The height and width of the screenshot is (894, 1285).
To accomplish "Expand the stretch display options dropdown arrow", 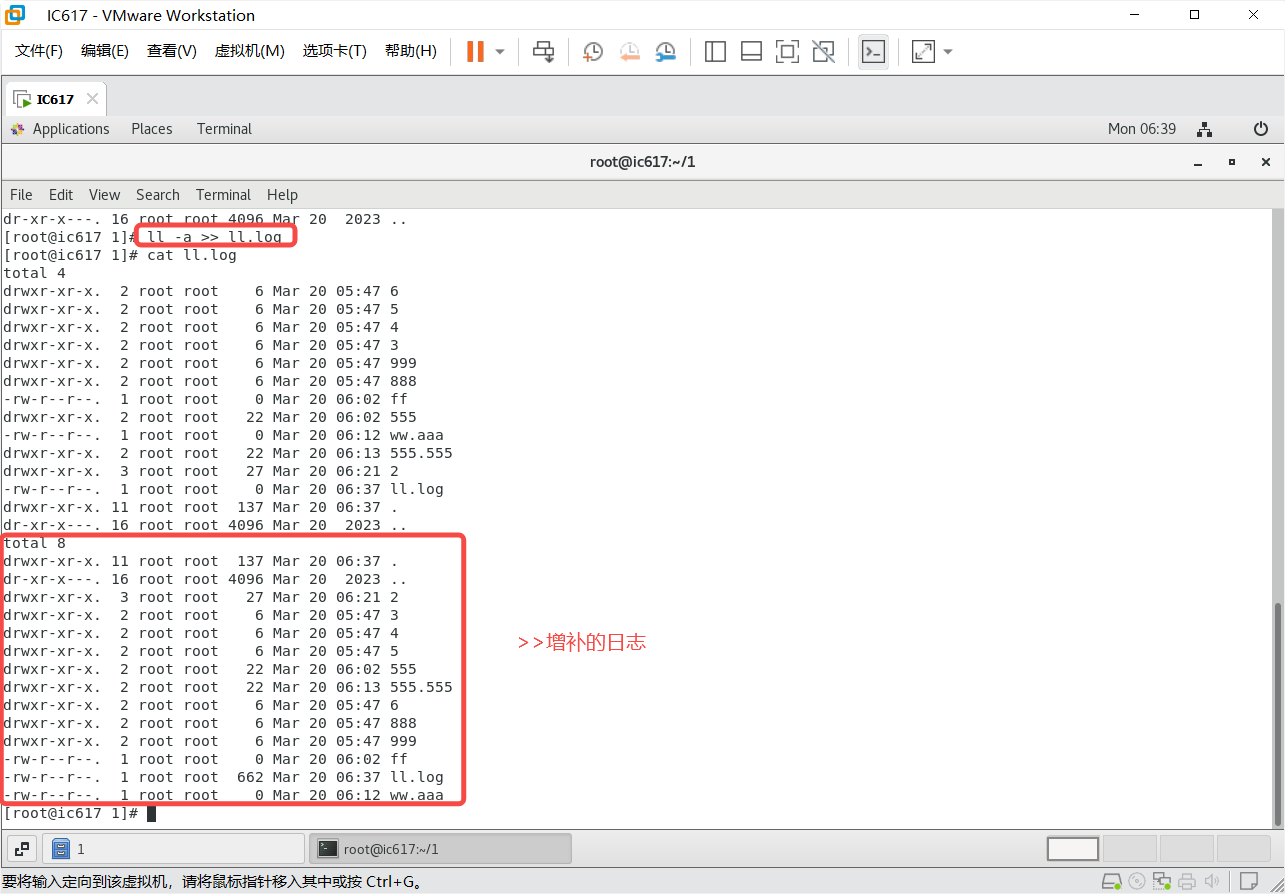I will tap(948, 51).
